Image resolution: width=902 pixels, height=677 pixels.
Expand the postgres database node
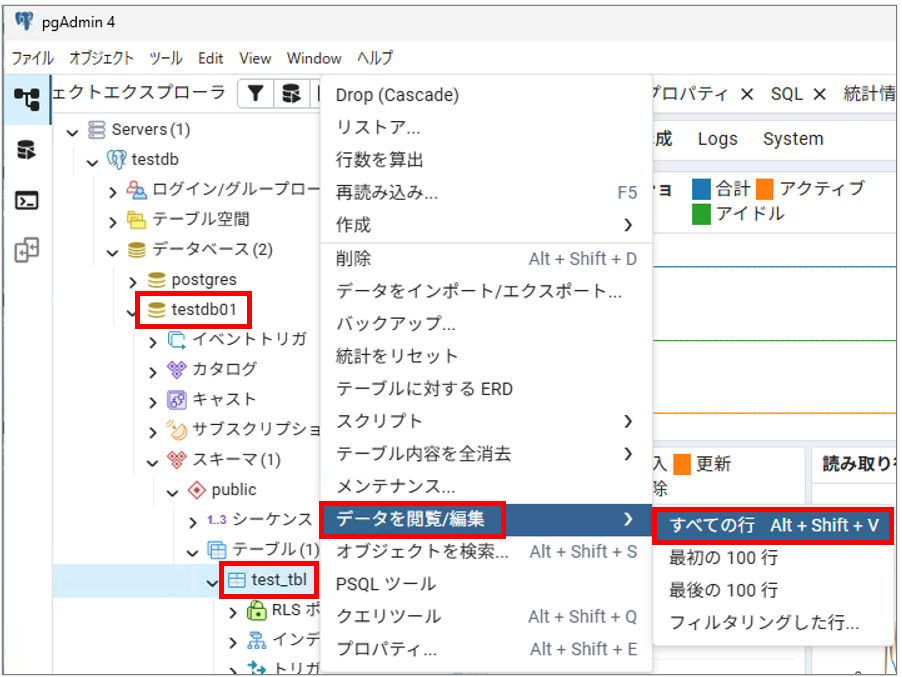tap(133, 282)
